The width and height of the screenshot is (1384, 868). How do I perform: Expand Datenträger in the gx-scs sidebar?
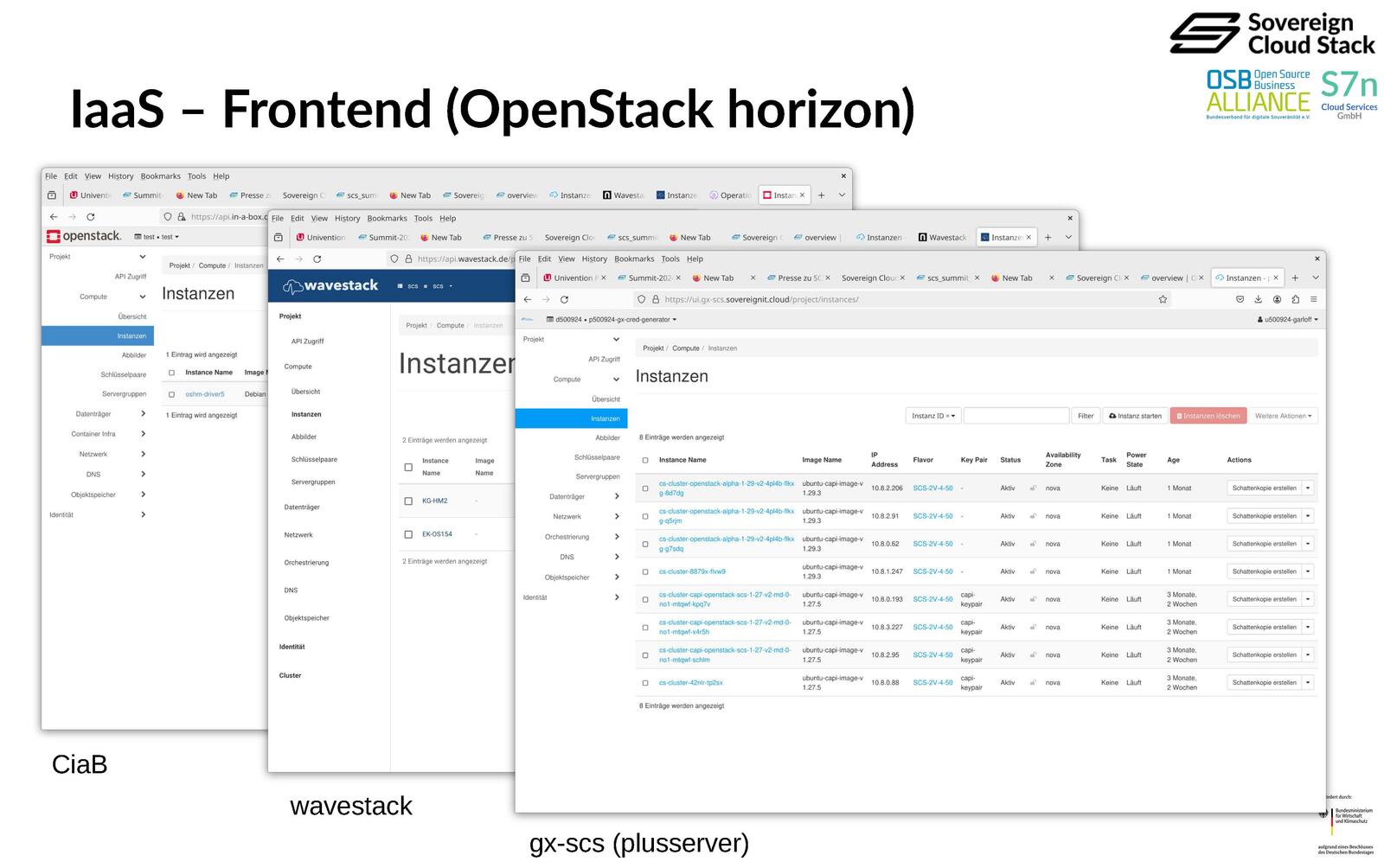(x=617, y=496)
